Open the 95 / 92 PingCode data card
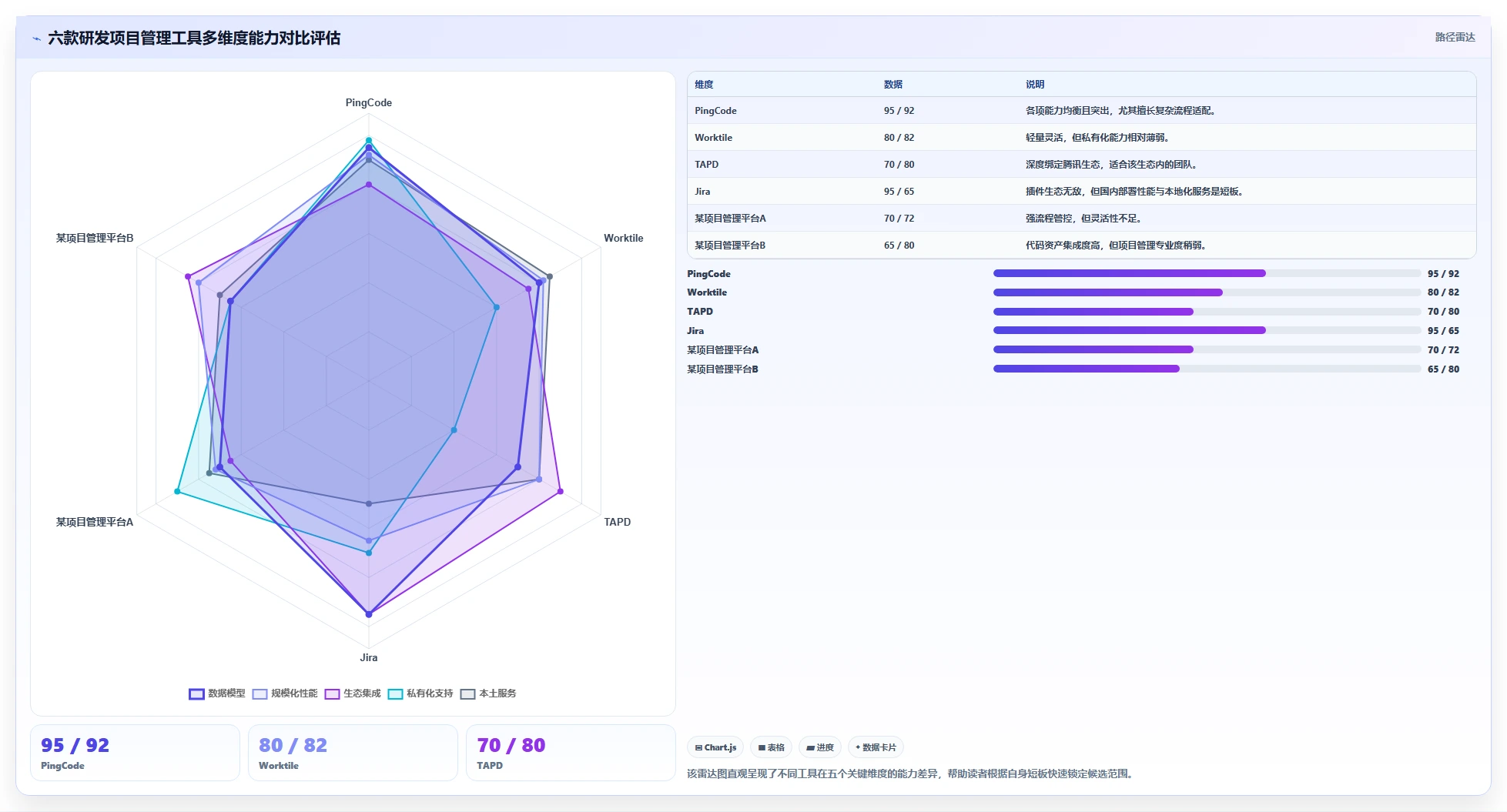1507x812 pixels. click(135, 753)
